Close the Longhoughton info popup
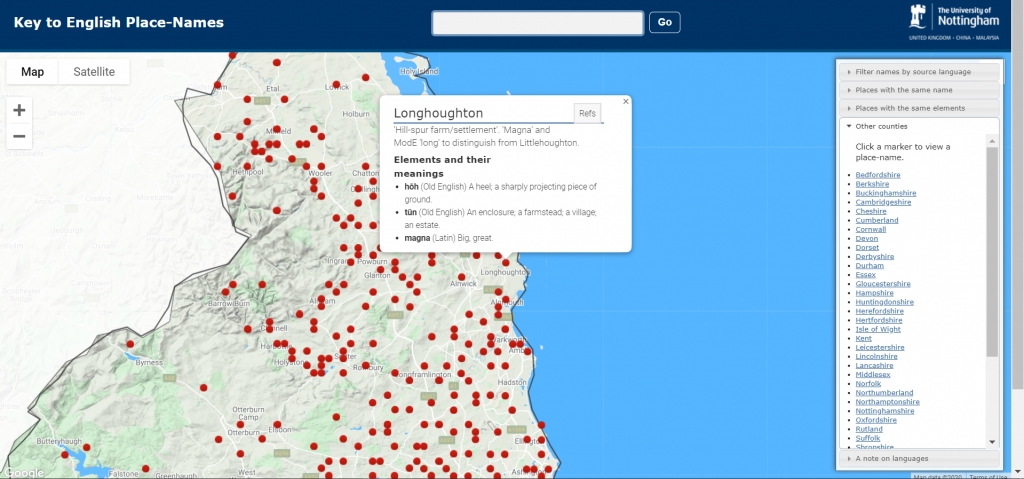Viewport: 1024px width, 479px height. pyautogui.click(x=626, y=101)
